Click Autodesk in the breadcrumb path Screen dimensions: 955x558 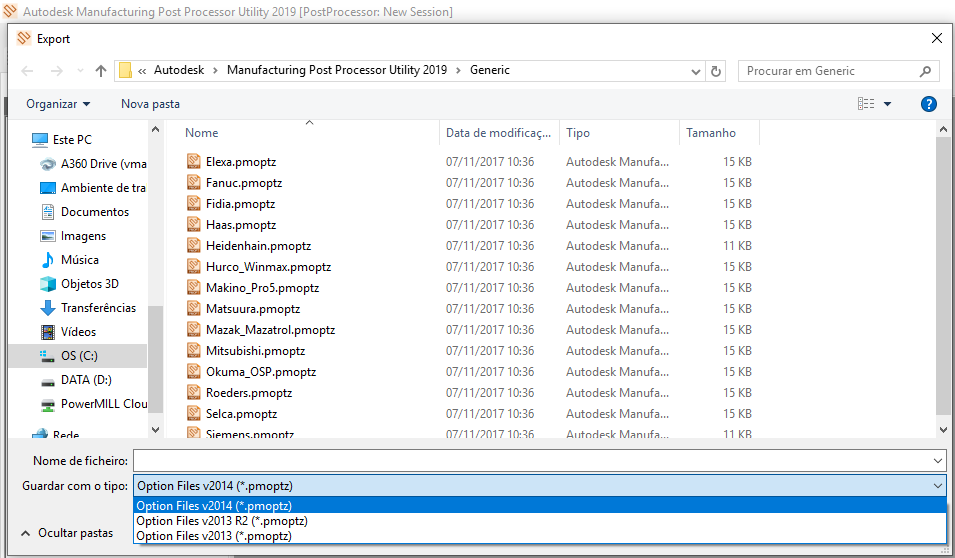pyautogui.click(x=179, y=70)
